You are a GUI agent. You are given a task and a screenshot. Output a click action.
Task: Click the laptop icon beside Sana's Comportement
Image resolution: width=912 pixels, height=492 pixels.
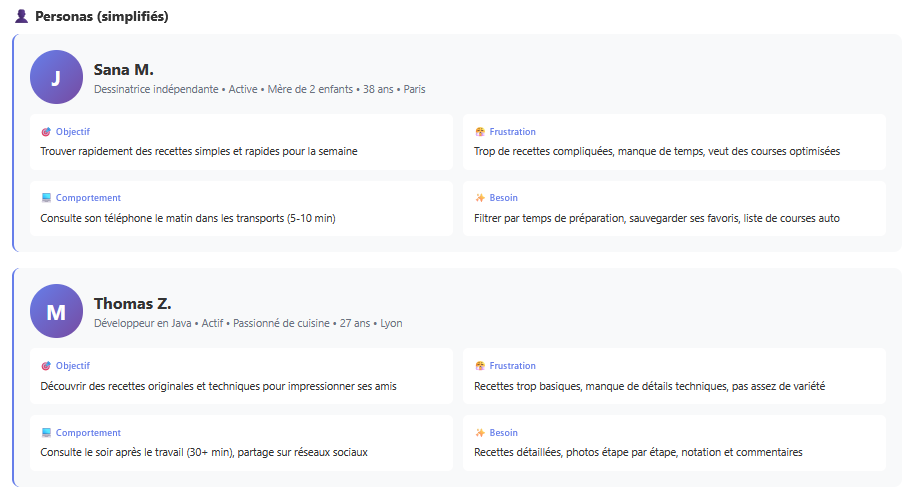[x=46, y=198]
